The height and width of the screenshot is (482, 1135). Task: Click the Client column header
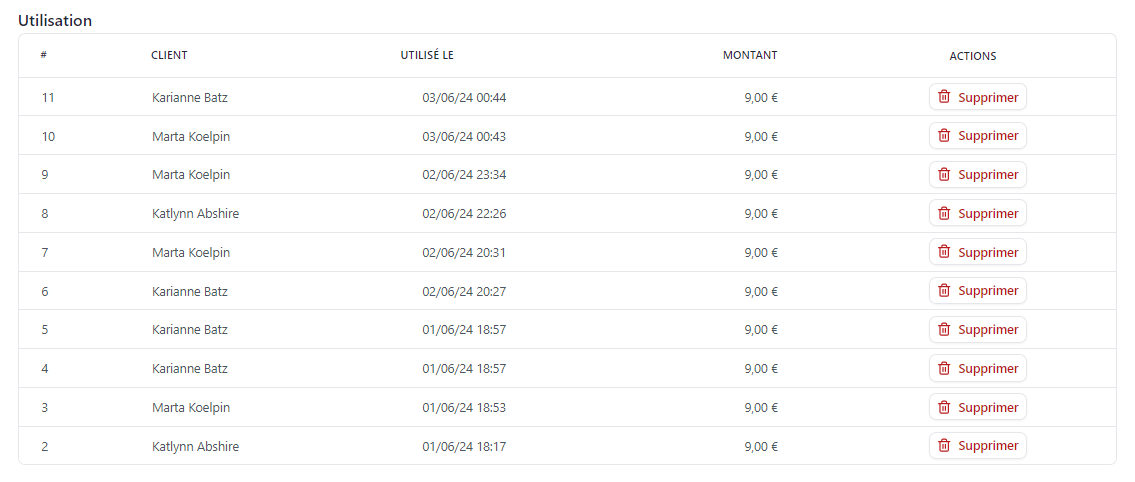[169, 56]
